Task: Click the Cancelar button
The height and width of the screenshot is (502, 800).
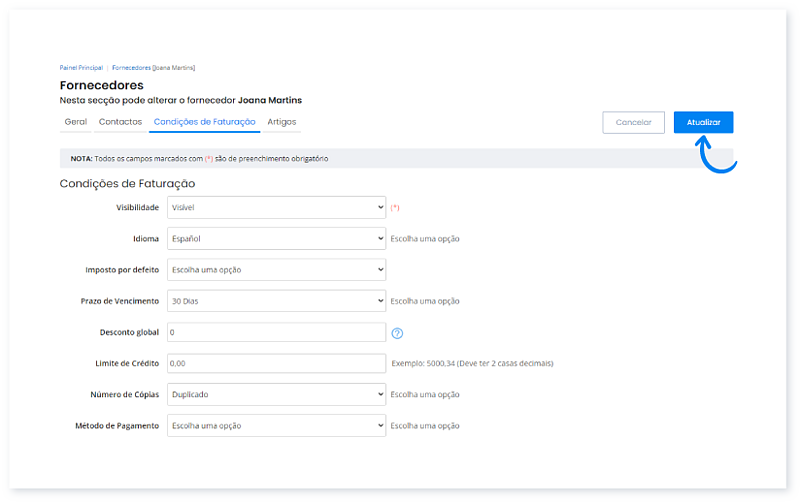Action: point(633,122)
